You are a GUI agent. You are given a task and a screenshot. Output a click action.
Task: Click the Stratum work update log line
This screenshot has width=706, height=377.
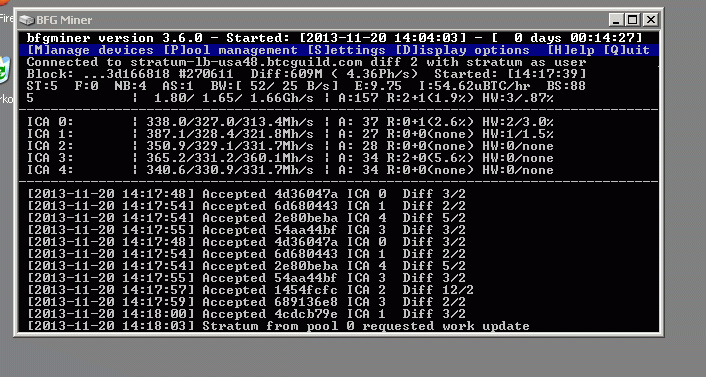point(278,326)
